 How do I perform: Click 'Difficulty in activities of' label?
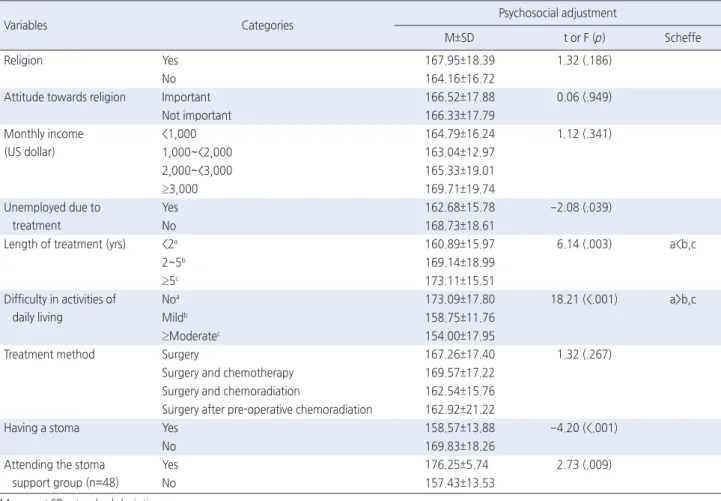(60, 299)
